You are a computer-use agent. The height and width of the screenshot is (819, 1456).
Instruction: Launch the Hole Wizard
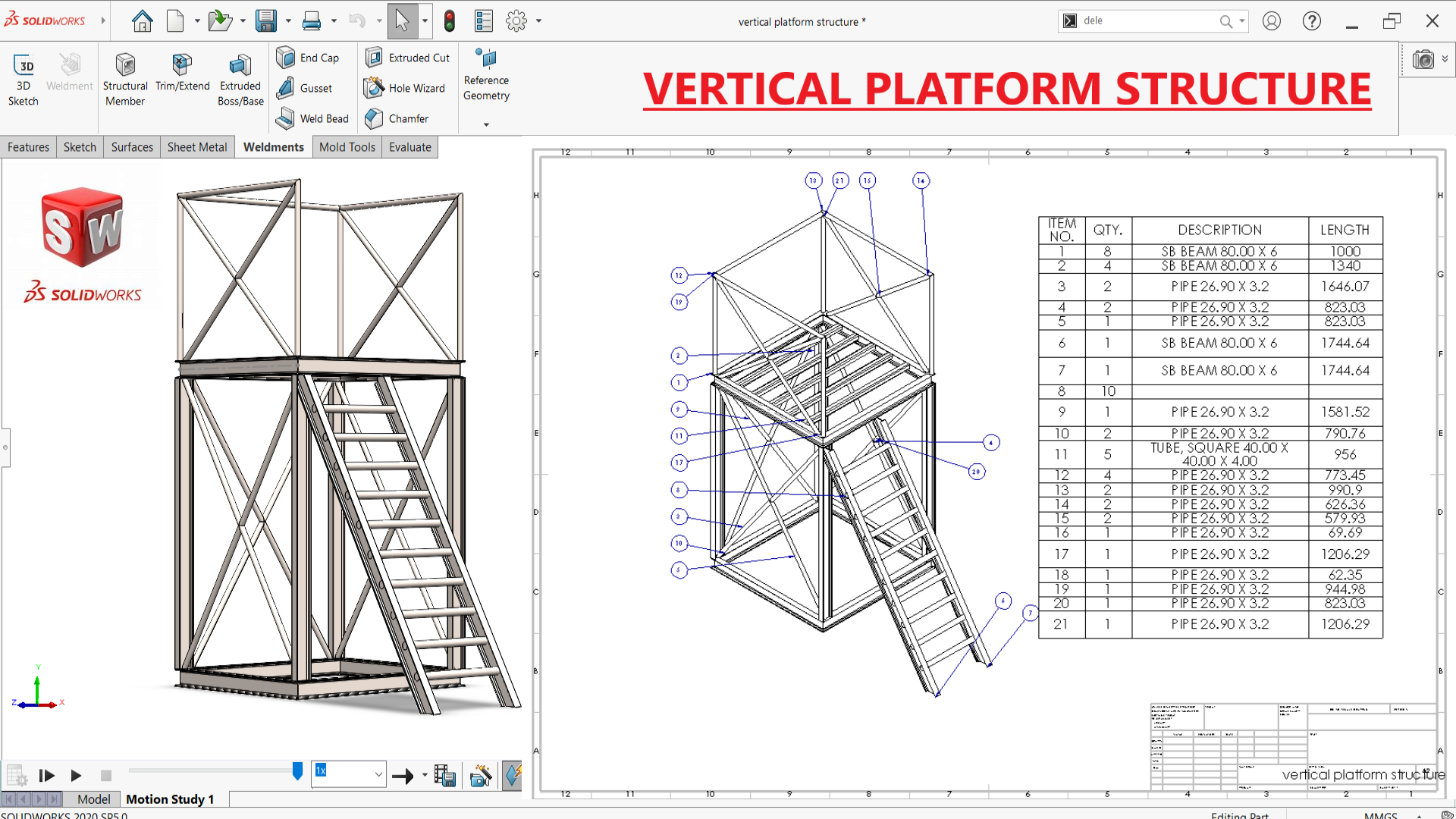click(403, 88)
